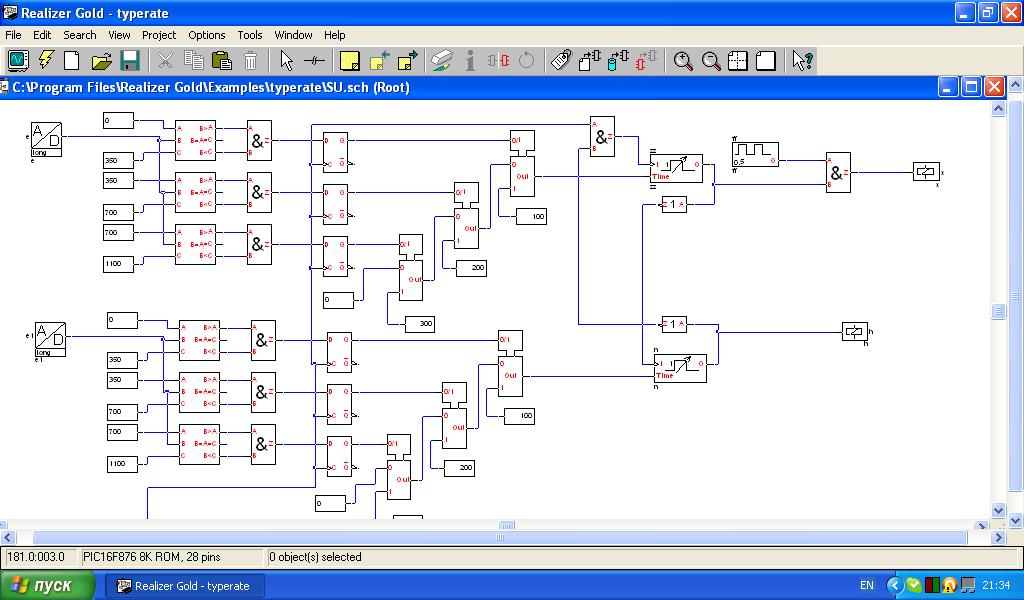The image size is (1024, 600).
Task: Click the circular rotate arrow icon
Action: (x=526, y=61)
